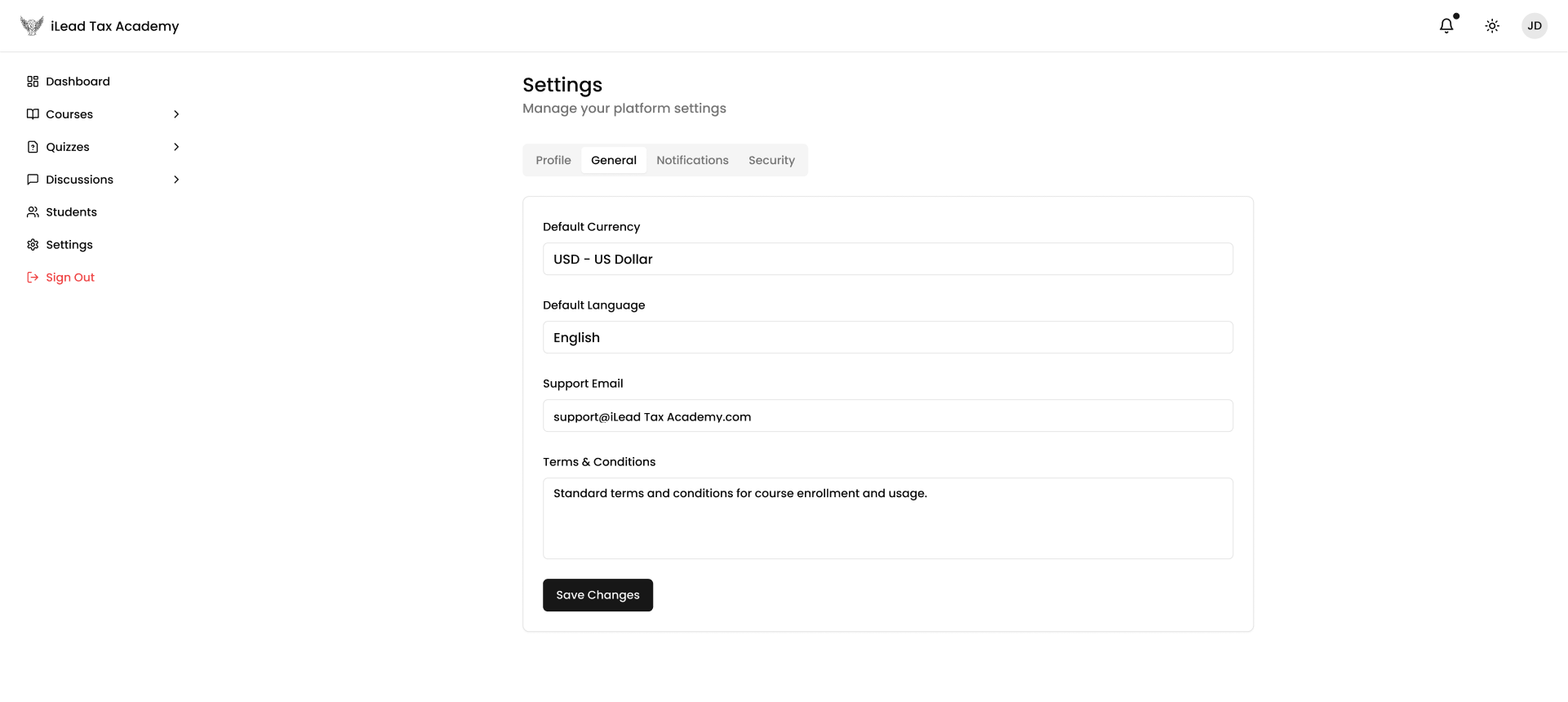The width and height of the screenshot is (1568, 702).
Task: Switch to the Notifications tab
Action: click(x=692, y=160)
